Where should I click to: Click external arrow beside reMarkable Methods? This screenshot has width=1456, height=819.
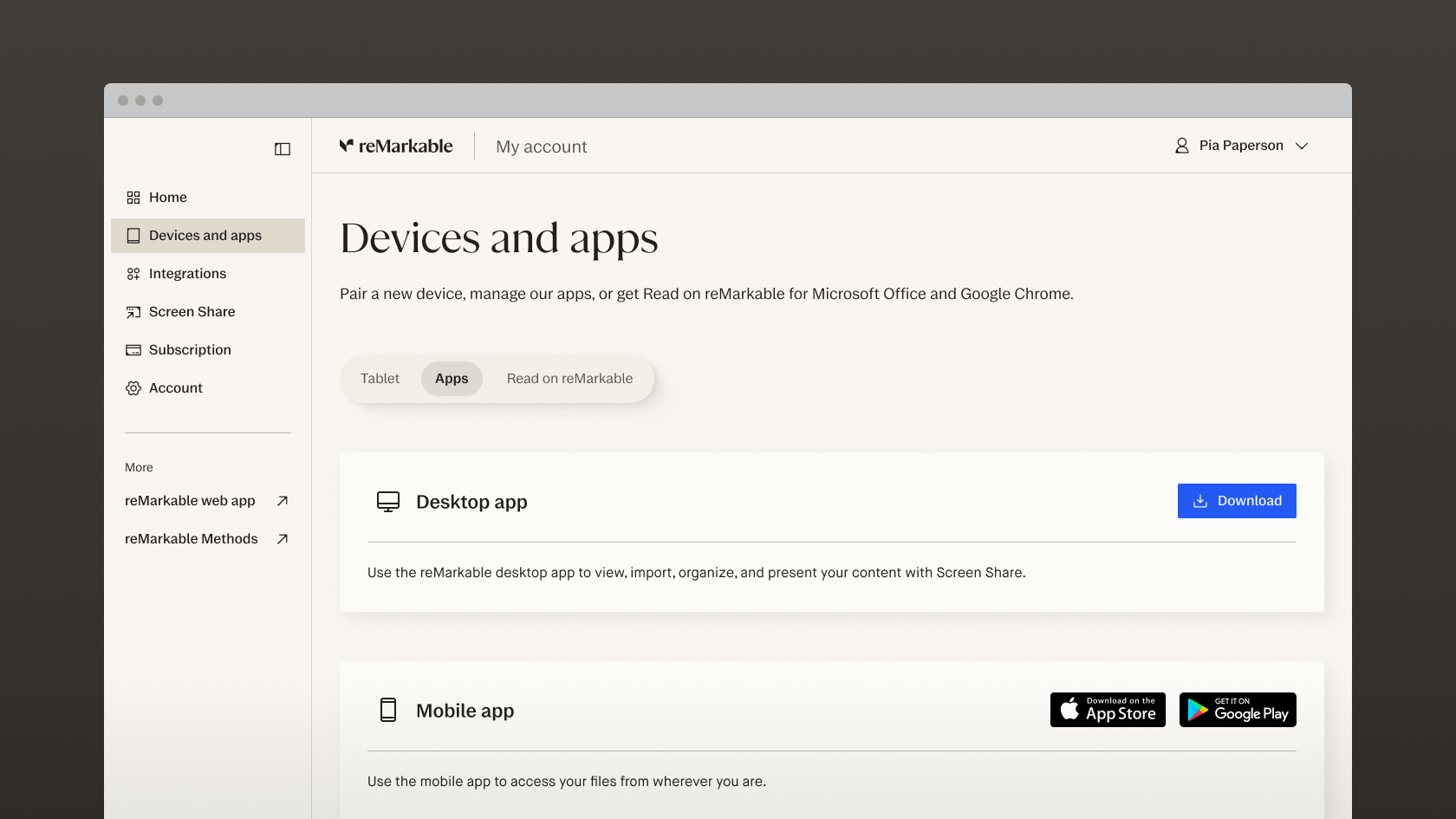tap(283, 539)
